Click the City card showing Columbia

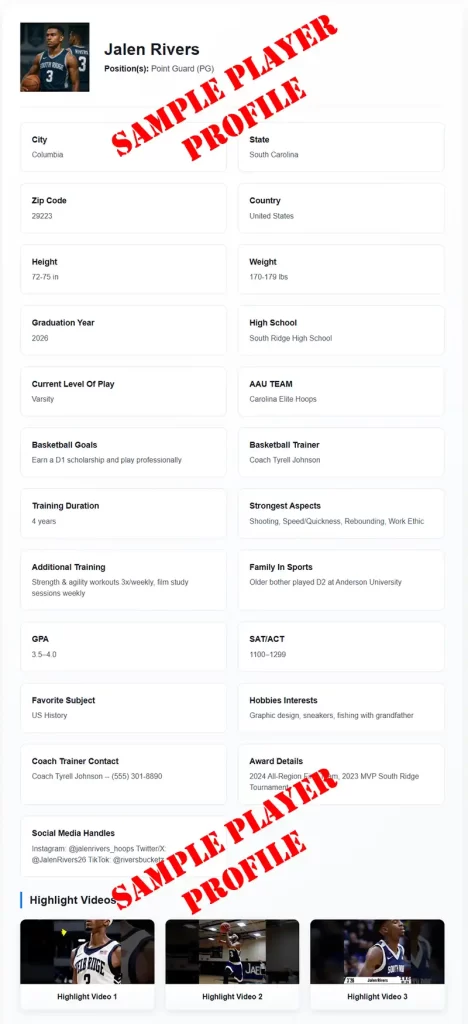123,147
